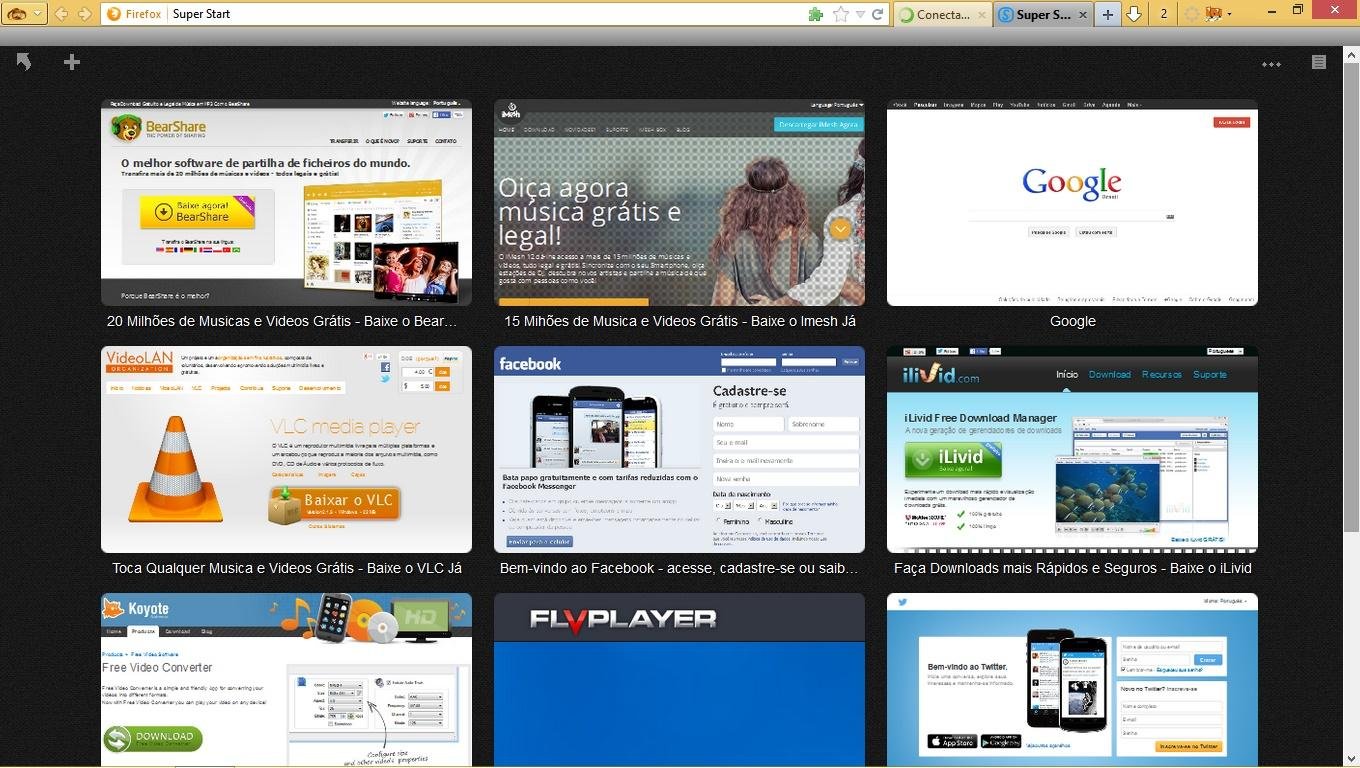Image resolution: width=1360 pixels, height=768 pixels.
Task: Open the BearShare site thumbnail
Action: (x=286, y=202)
